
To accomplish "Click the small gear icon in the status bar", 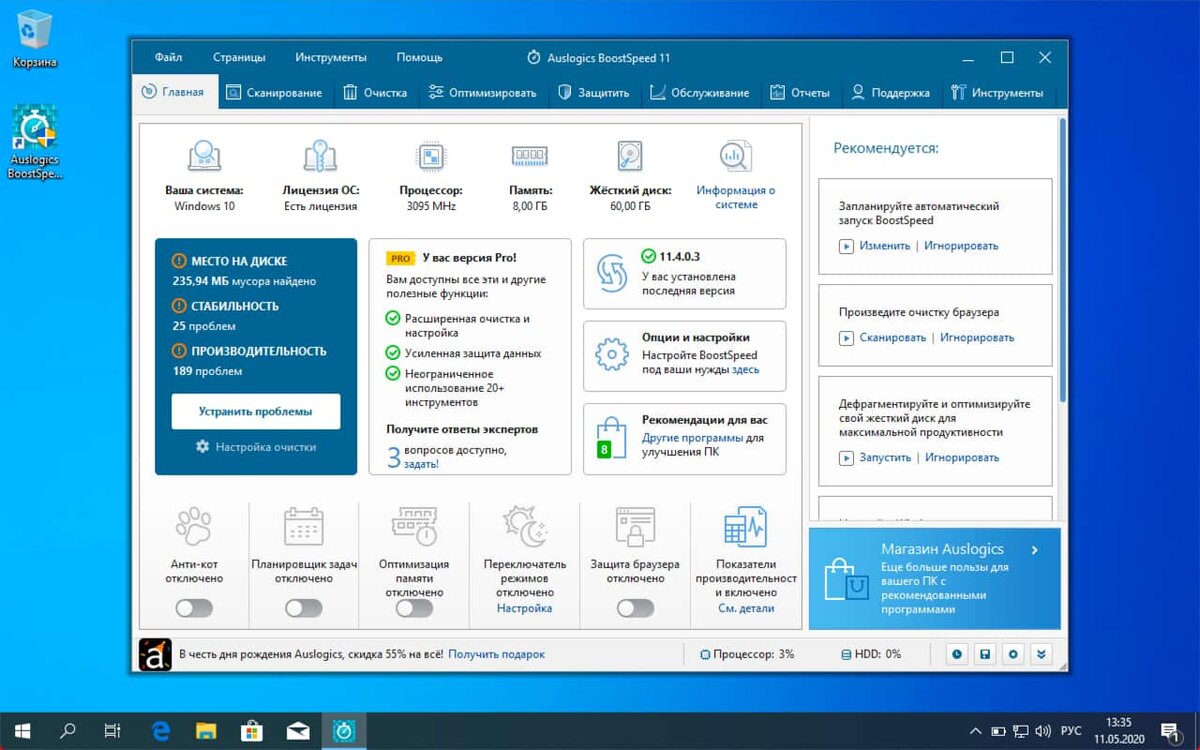I will [1013, 654].
